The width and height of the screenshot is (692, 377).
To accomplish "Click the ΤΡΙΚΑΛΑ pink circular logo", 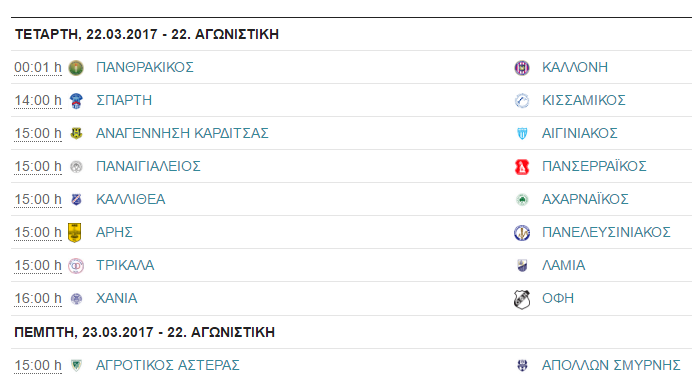I will (x=76, y=266).
